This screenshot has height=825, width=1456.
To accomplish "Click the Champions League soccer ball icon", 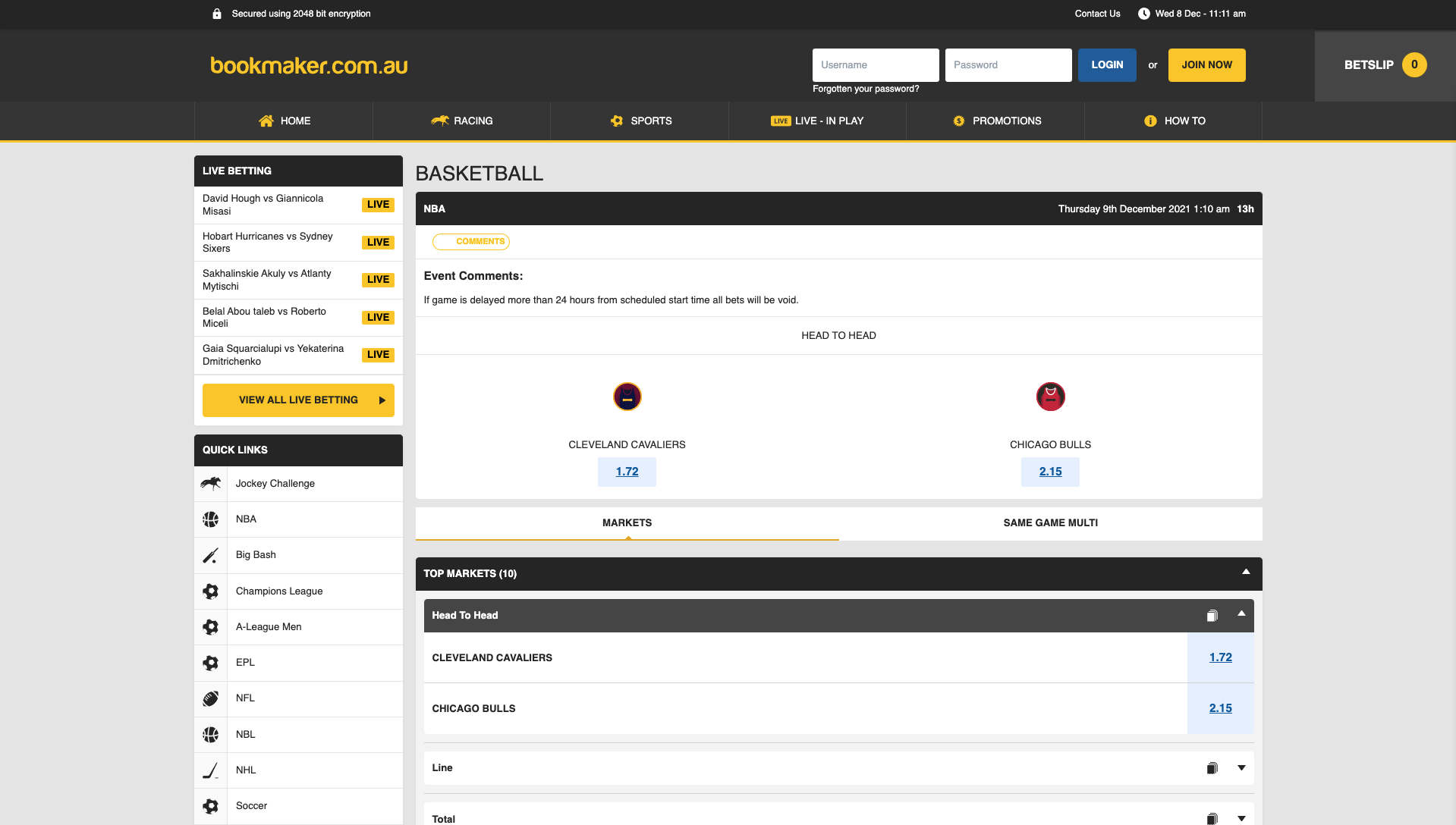I will [x=211, y=591].
